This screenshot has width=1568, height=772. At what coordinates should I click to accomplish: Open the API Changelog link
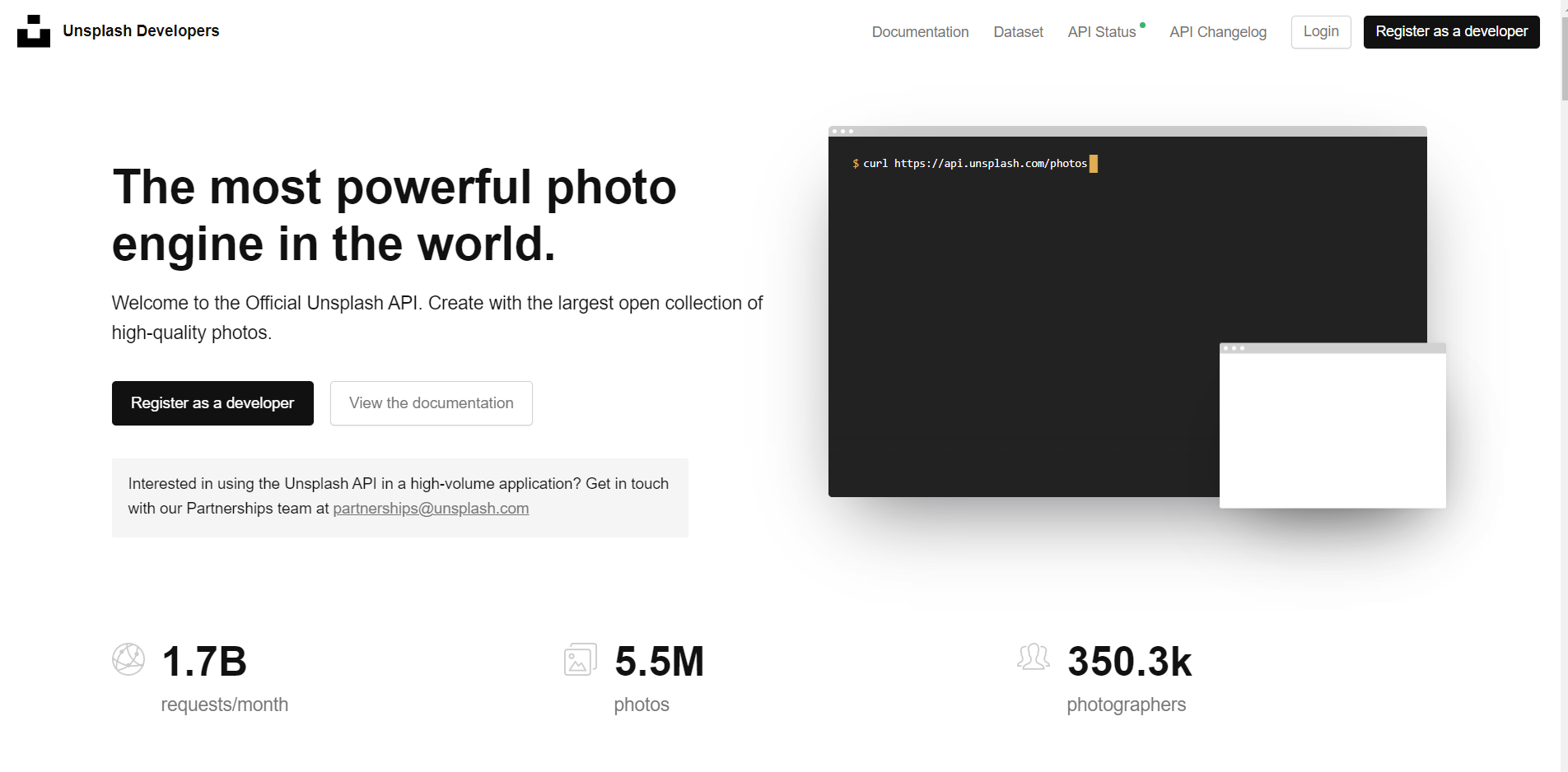click(x=1217, y=32)
